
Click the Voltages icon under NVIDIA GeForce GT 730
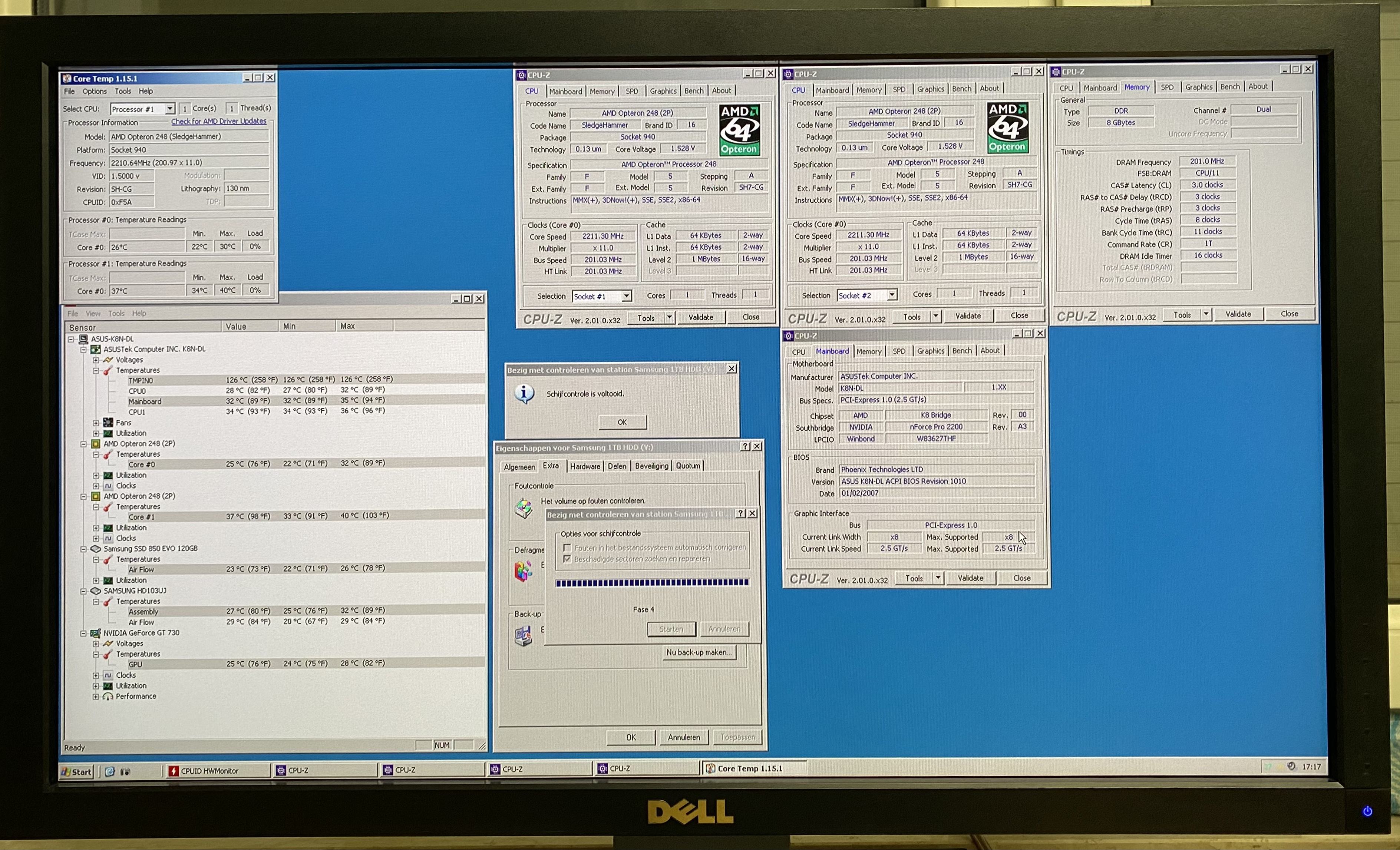108,644
